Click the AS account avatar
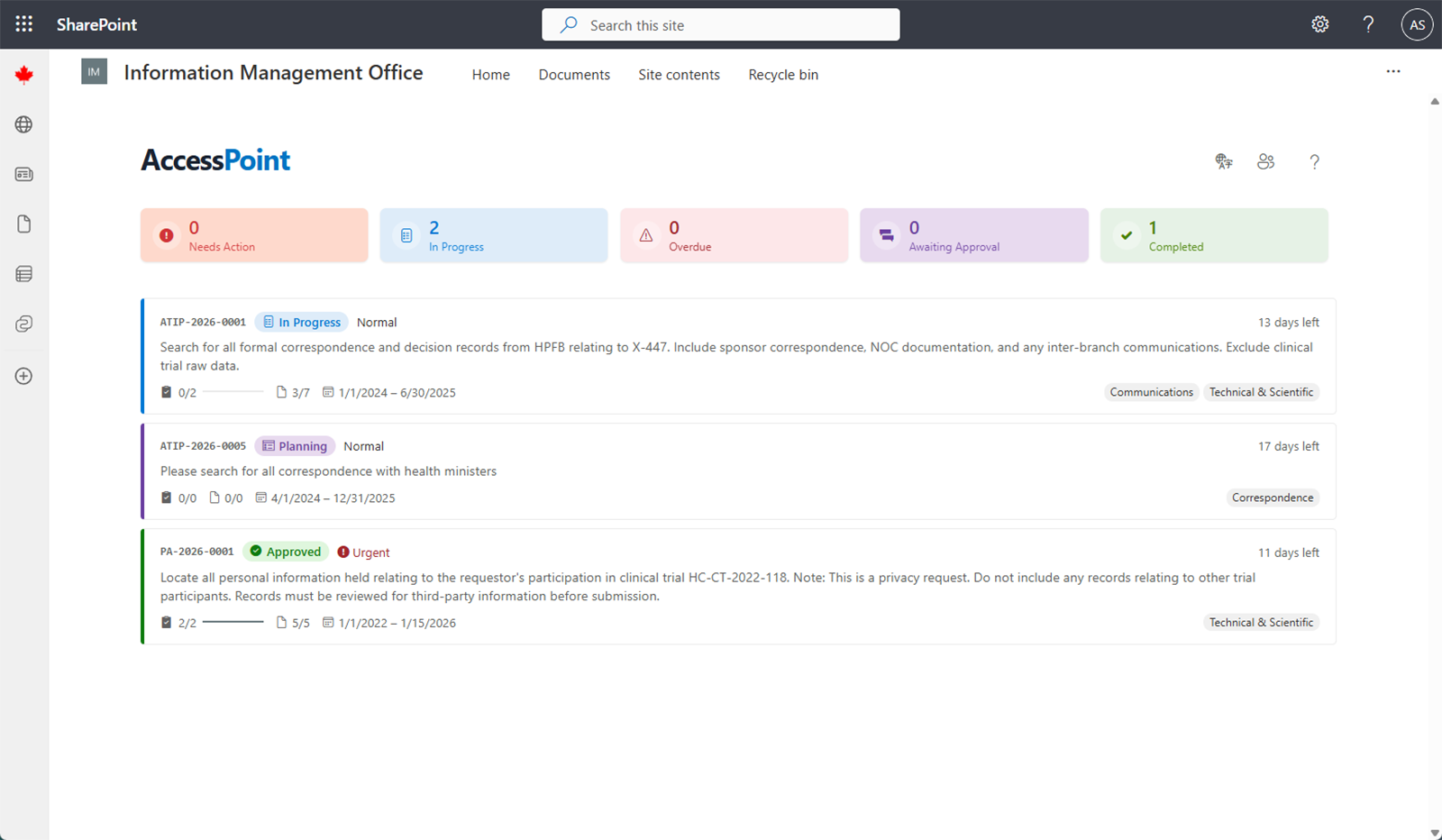 coord(1416,24)
